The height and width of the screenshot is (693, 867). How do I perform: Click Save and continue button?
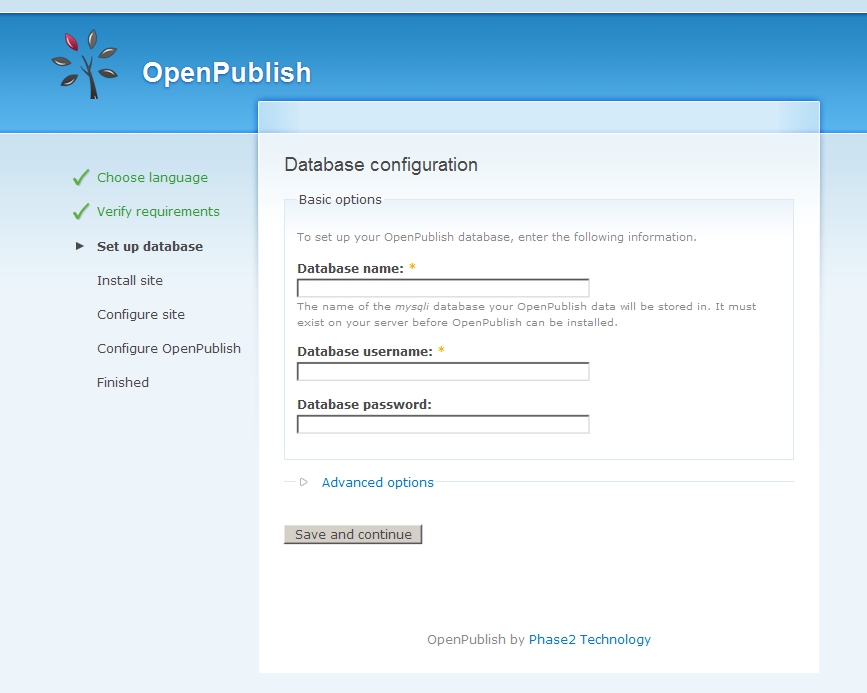[x=353, y=534]
